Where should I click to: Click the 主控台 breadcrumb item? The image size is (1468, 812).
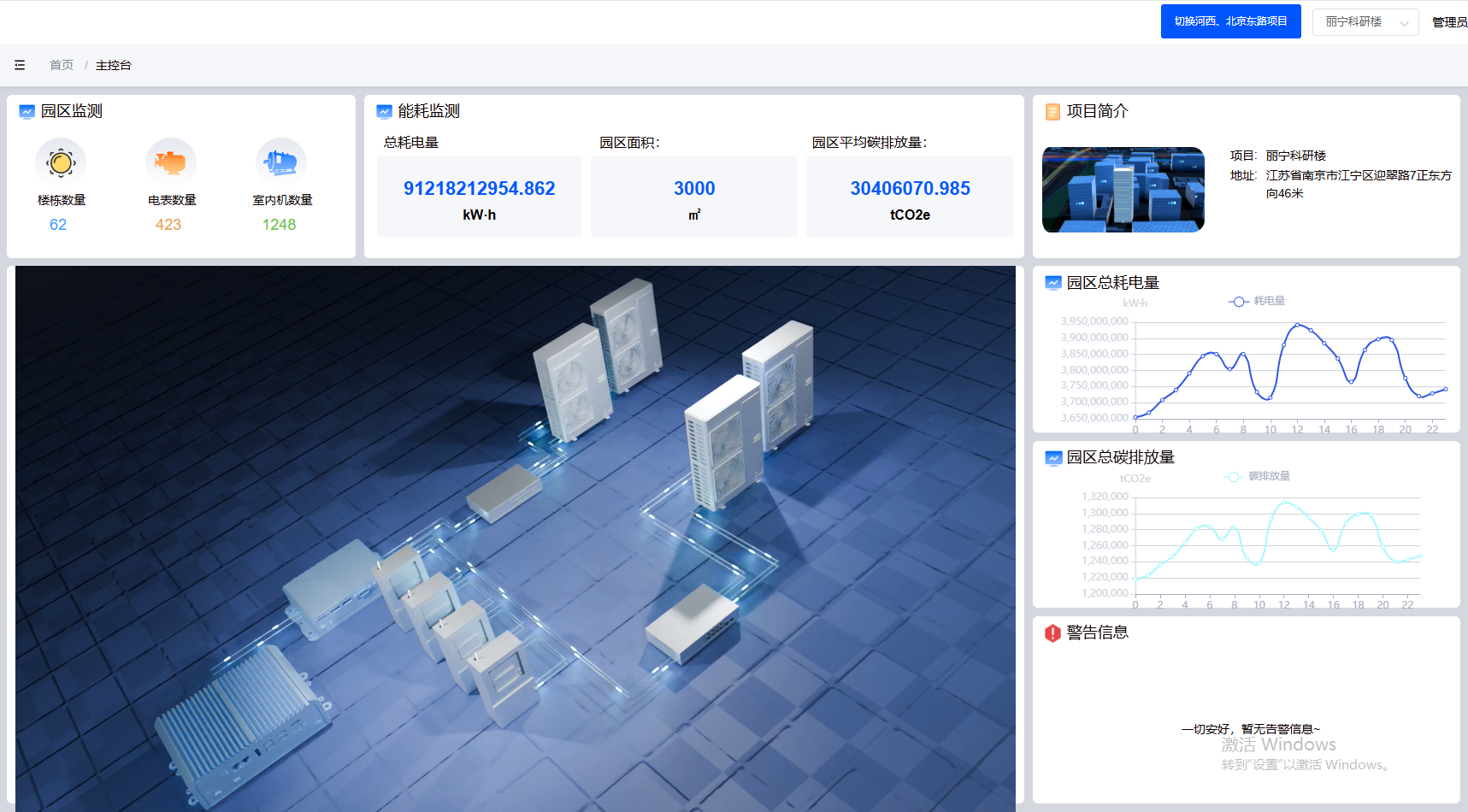[x=114, y=65]
